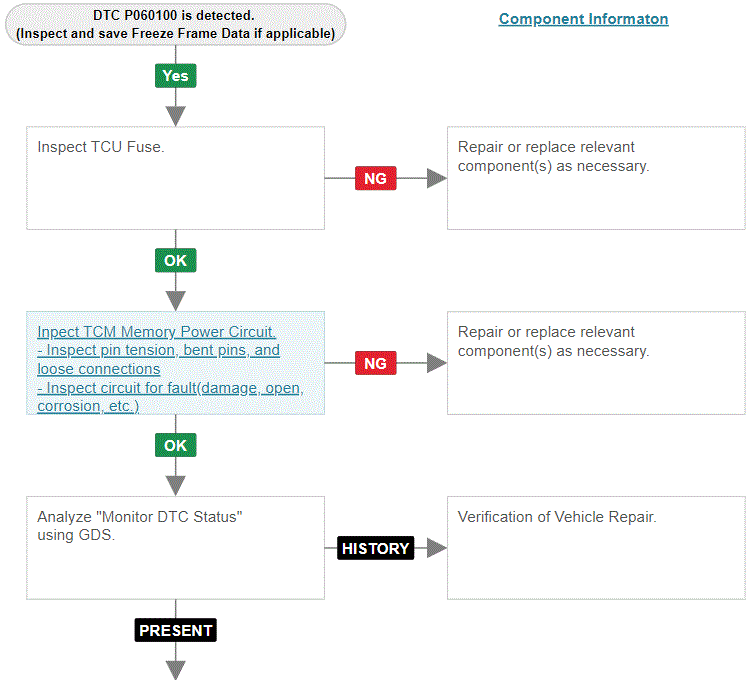754x684 pixels.
Task: Select the black HISTORY badge
Action: [375, 548]
